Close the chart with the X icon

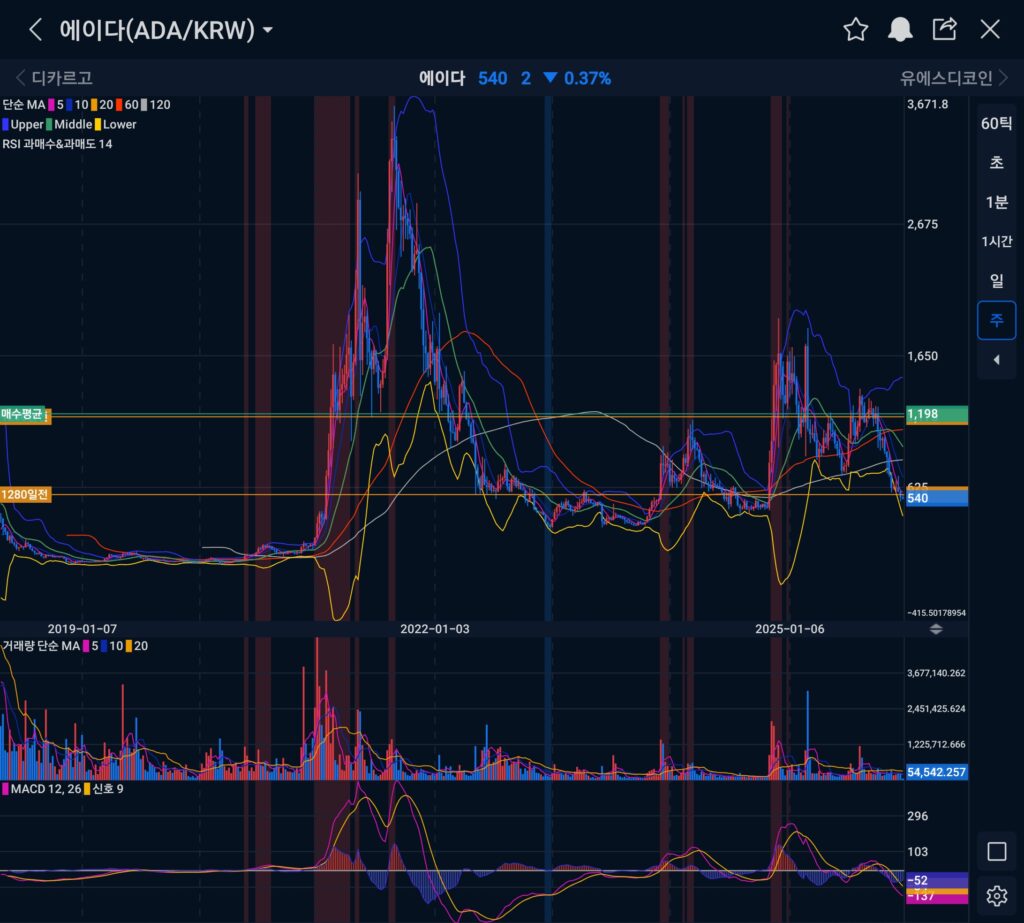click(x=990, y=29)
